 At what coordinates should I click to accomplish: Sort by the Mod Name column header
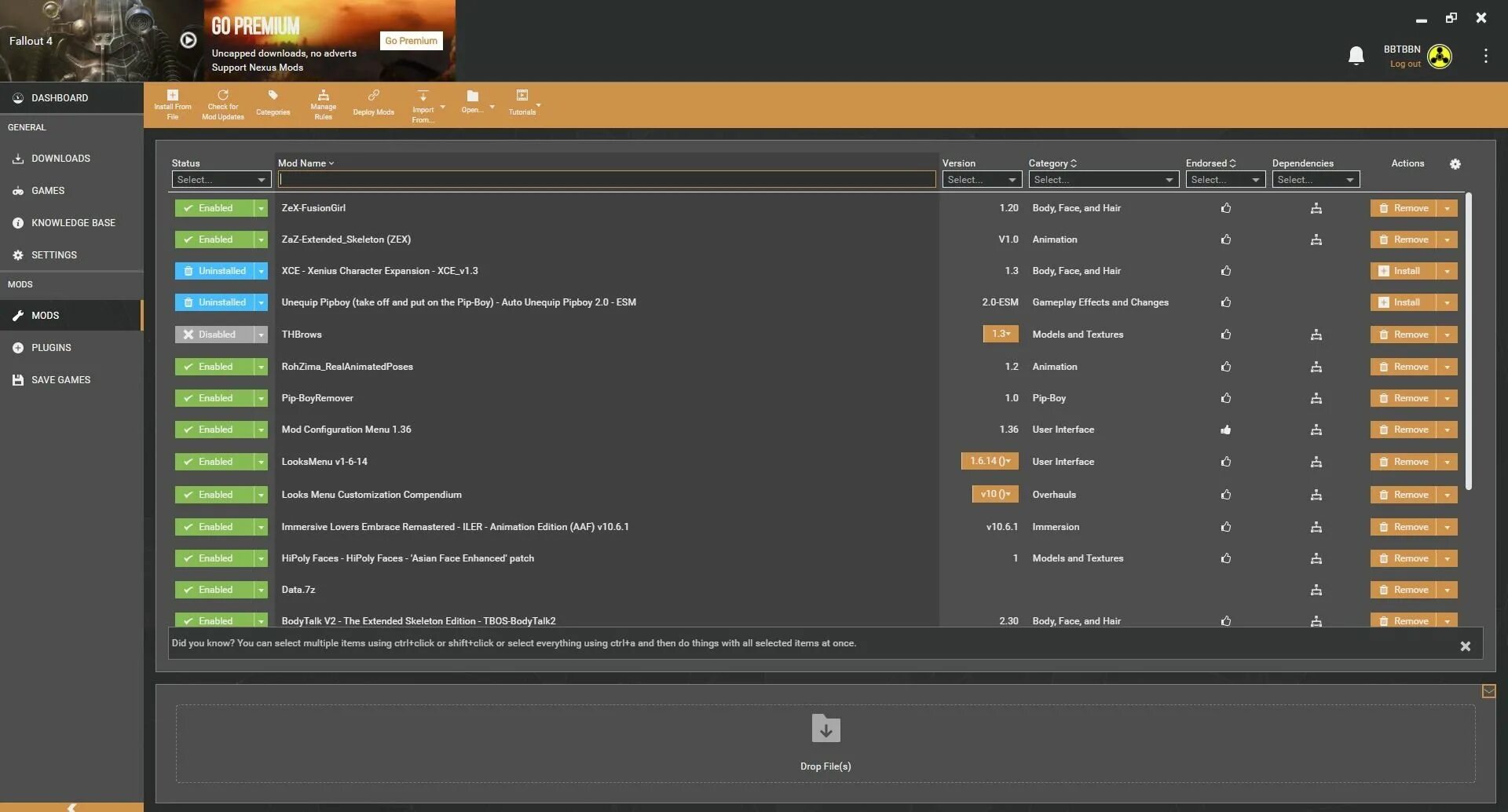[x=306, y=163]
